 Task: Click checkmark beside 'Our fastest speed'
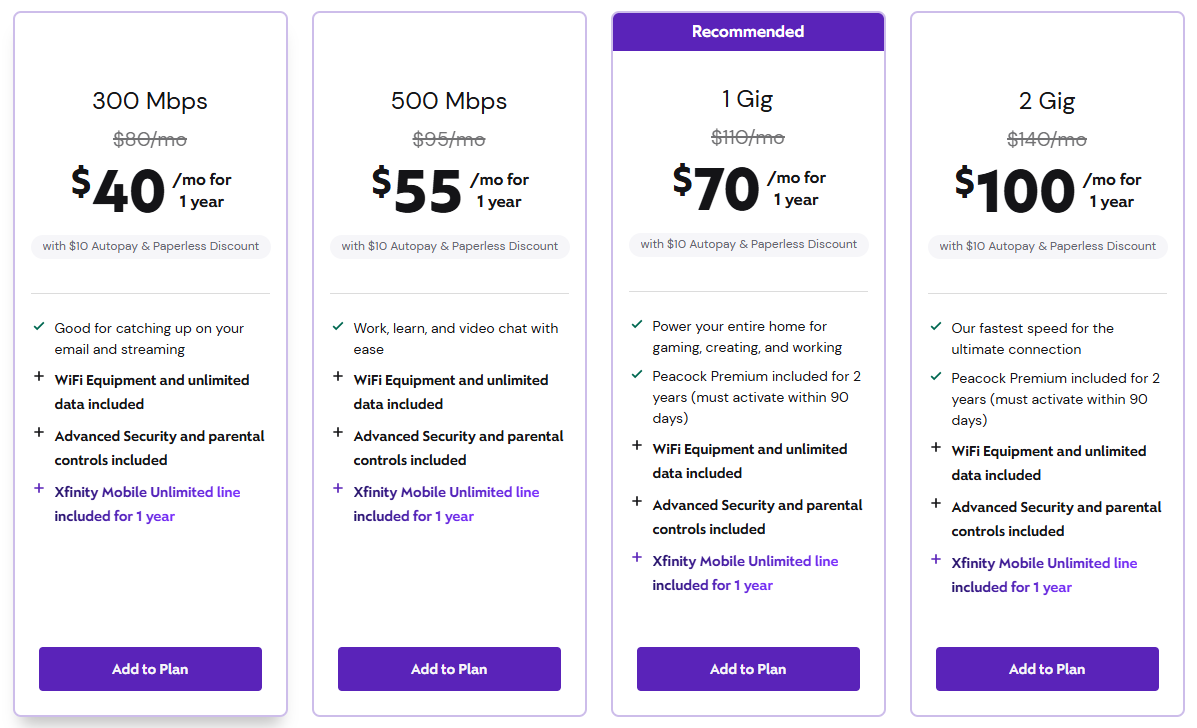coord(936,327)
